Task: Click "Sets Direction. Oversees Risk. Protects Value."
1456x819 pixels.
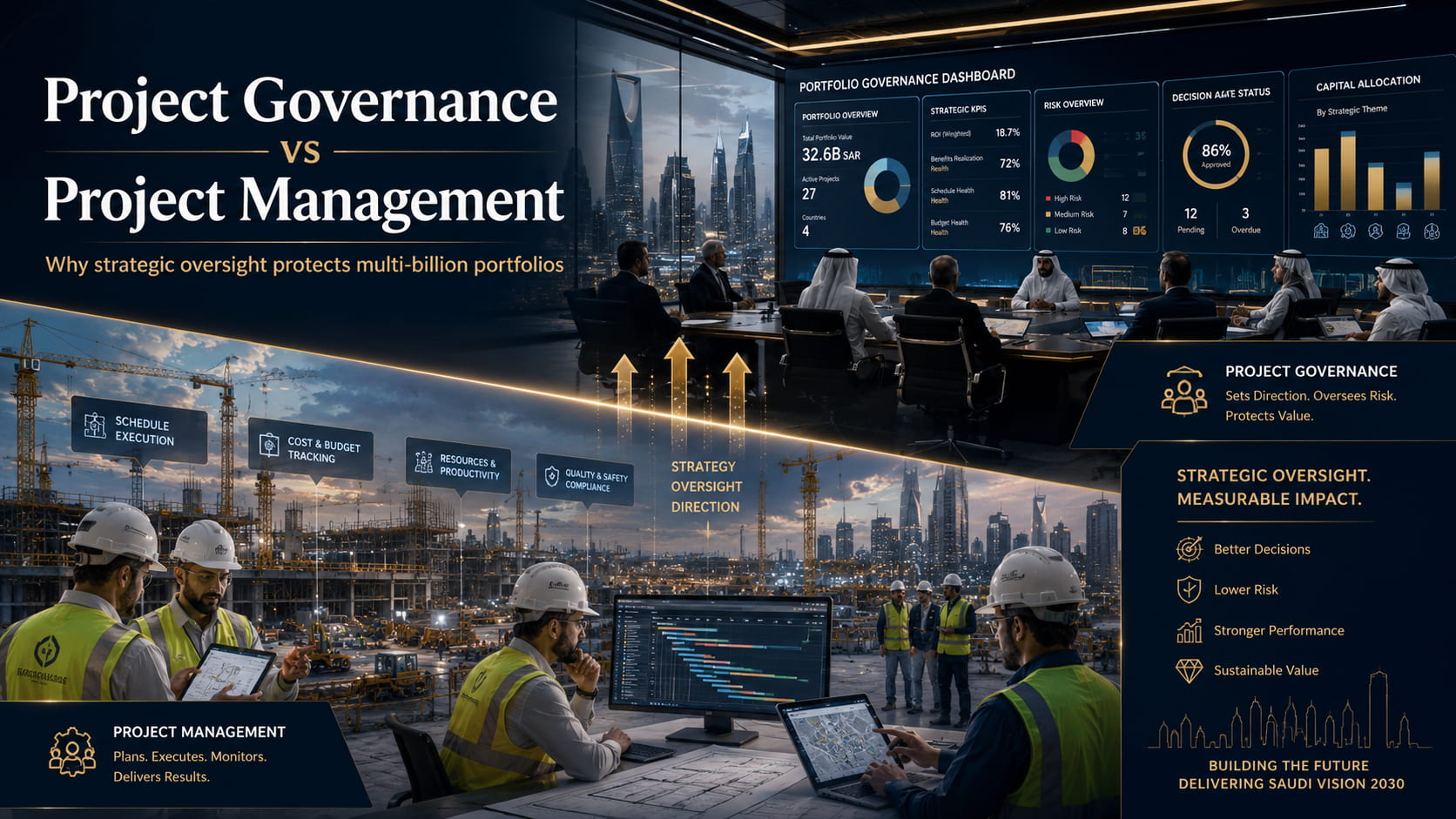Action: (x=1311, y=406)
